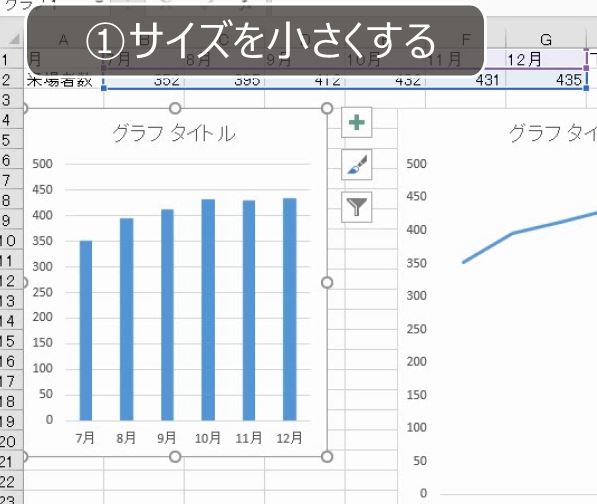Select the 11月 bar in the chart
Screen dimensions: 597x504
[249, 310]
